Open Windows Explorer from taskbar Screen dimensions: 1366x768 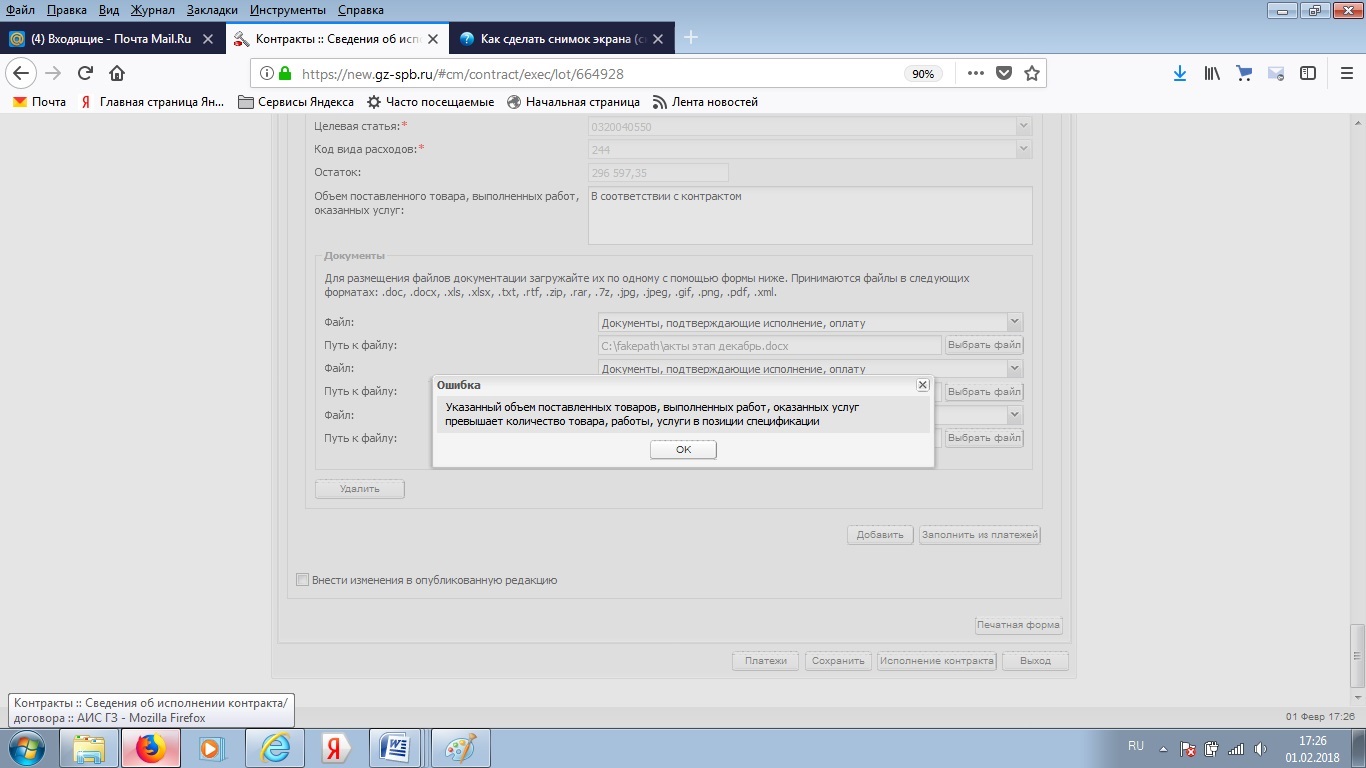click(x=89, y=748)
